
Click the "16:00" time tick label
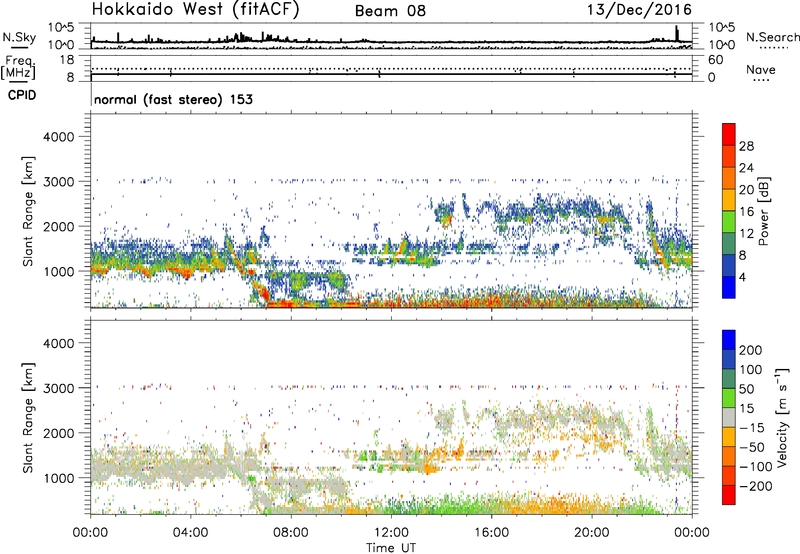pyautogui.click(x=491, y=533)
